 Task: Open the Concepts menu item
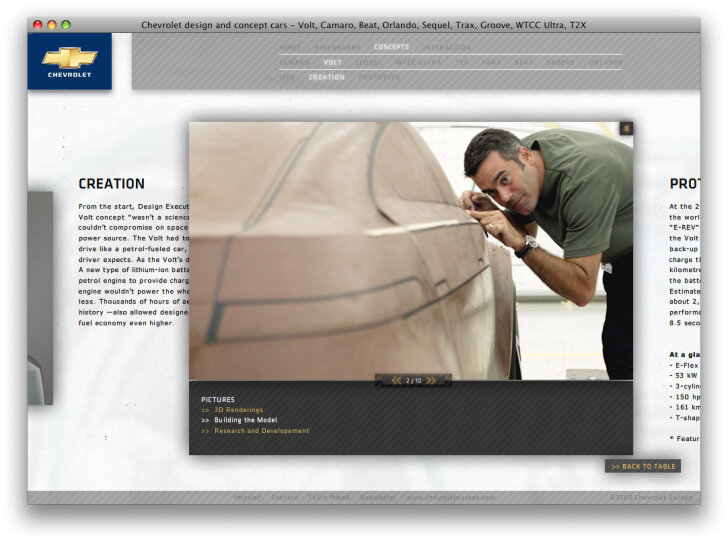pos(391,47)
